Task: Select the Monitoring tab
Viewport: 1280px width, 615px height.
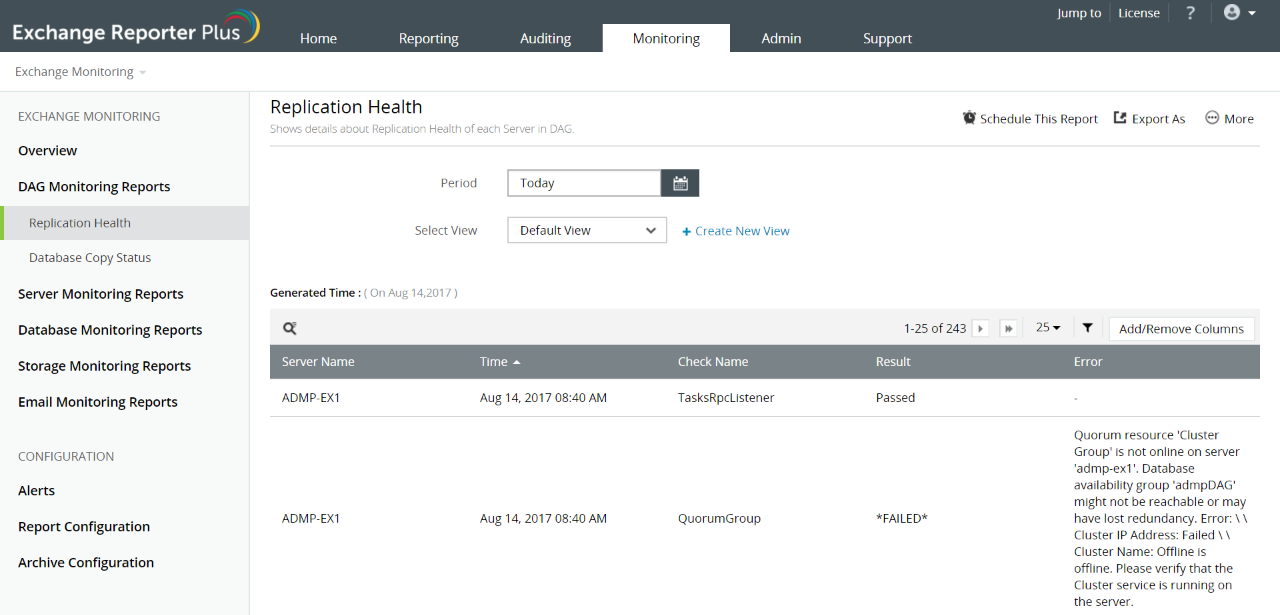Action: coord(666,38)
